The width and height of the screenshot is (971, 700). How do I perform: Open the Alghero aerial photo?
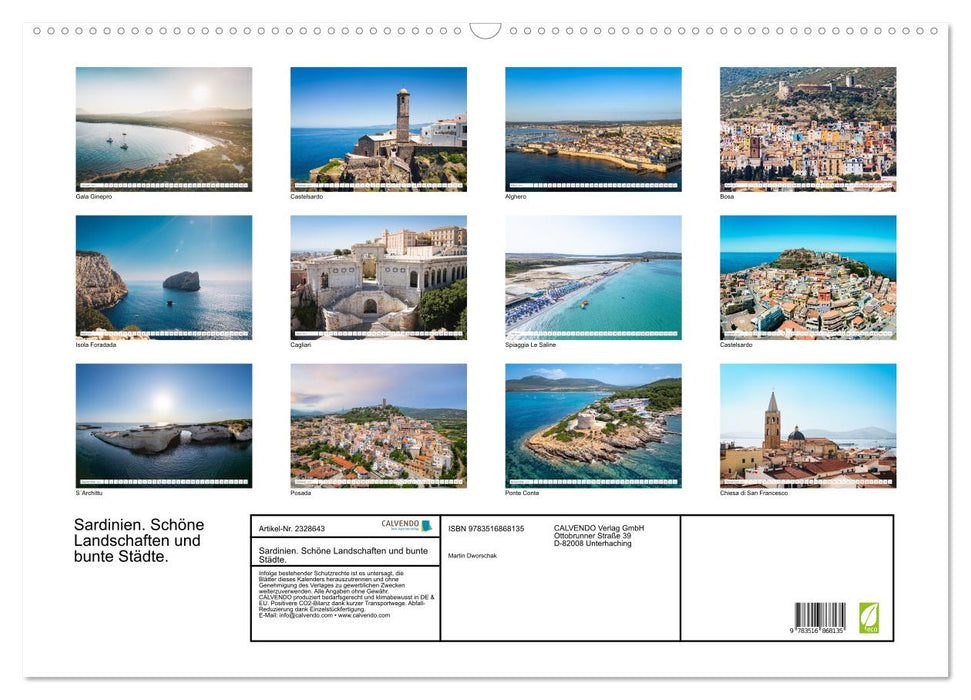coord(593,129)
